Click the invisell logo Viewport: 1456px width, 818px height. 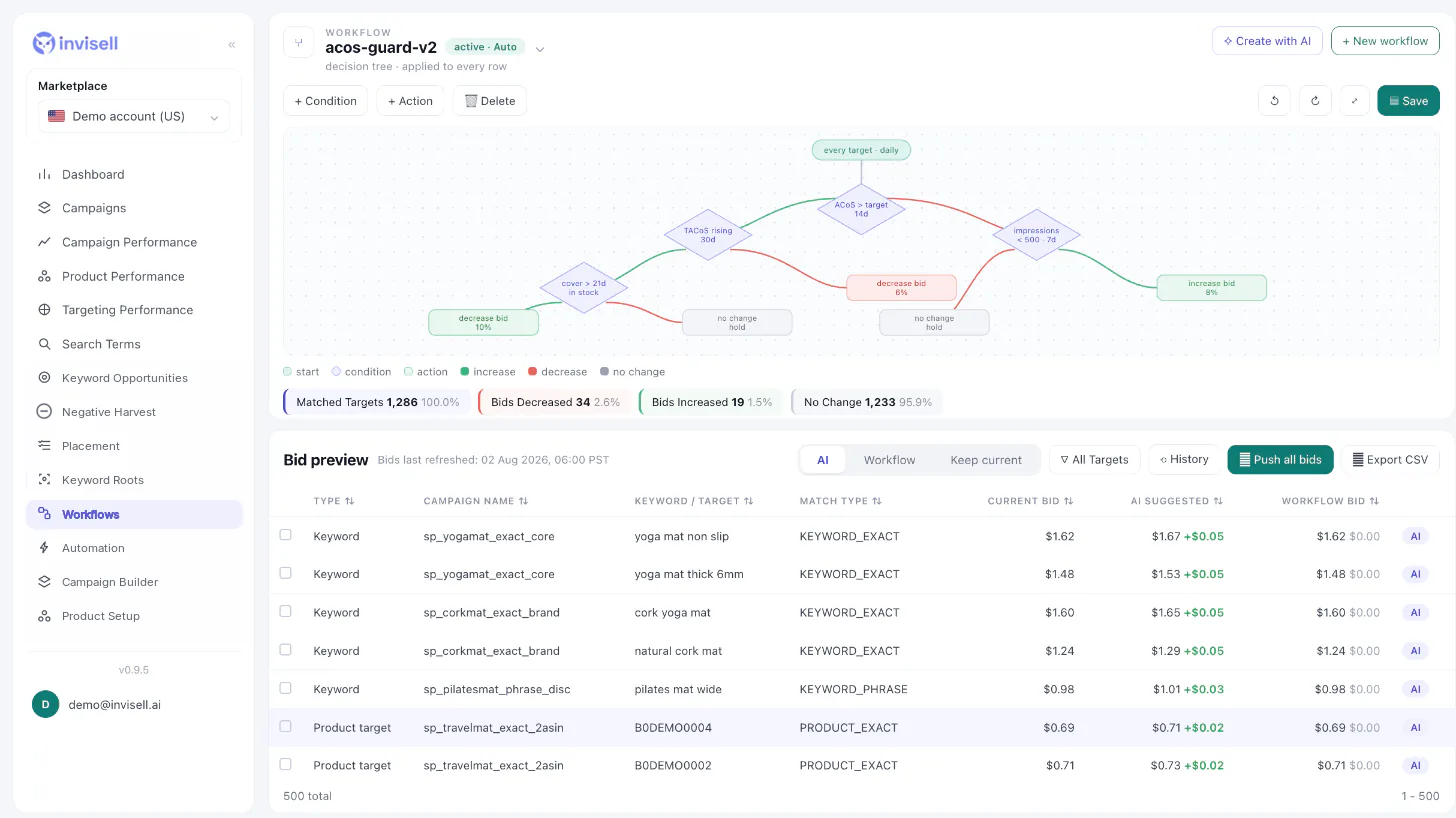(x=75, y=43)
